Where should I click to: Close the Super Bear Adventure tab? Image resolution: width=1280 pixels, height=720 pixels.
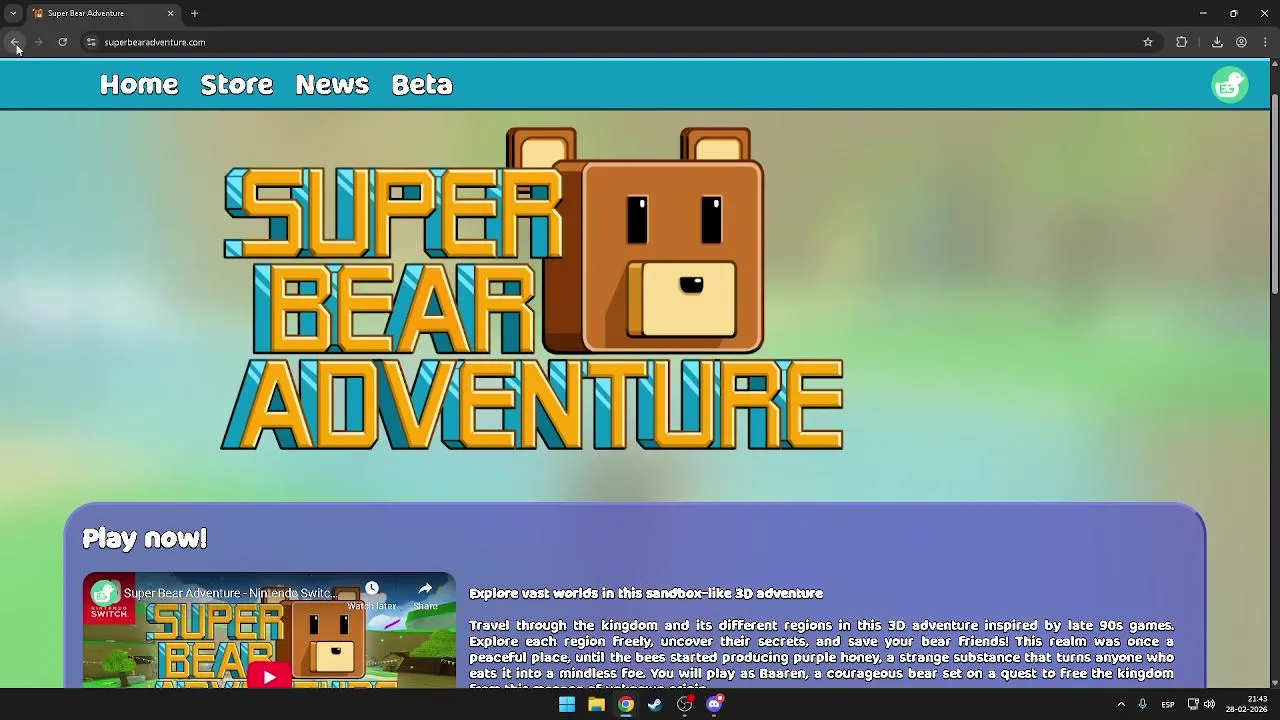170,13
